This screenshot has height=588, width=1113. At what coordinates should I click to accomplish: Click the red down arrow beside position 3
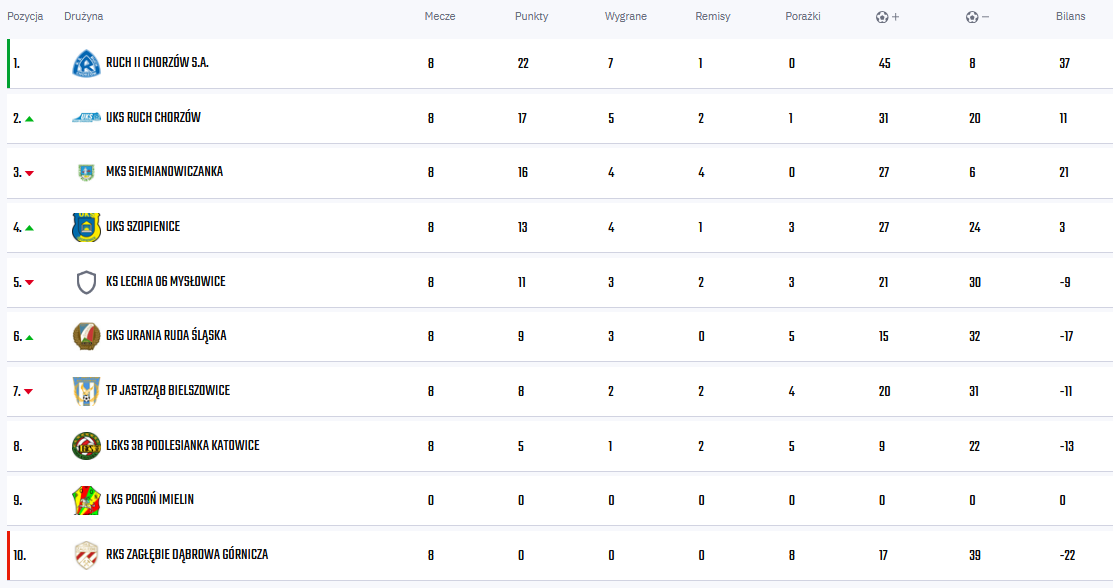pos(29,173)
